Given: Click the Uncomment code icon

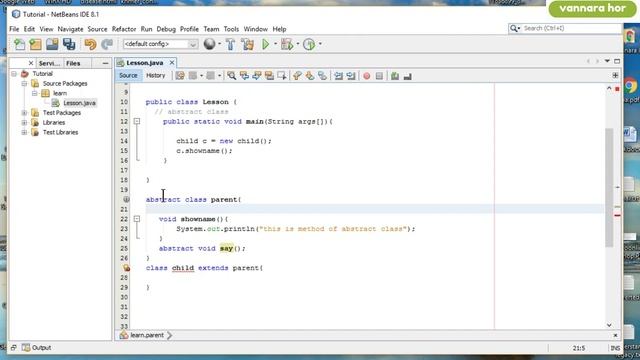Looking at the screenshot, I should click(407, 76).
